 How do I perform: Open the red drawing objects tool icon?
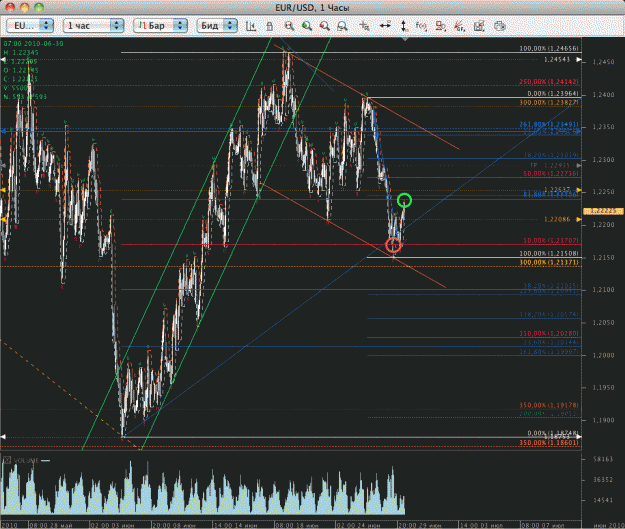[440, 26]
